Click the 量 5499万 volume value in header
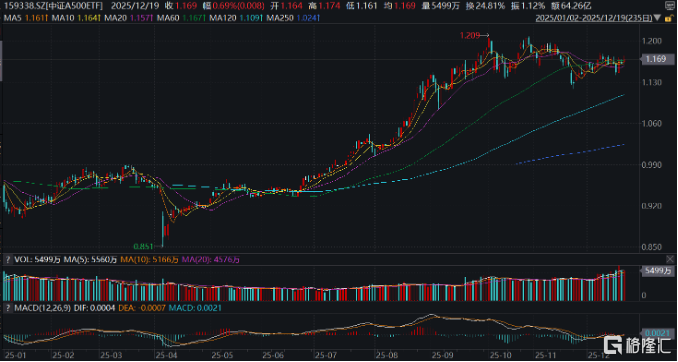Viewport: 678px width, 362px height. (441, 6)
